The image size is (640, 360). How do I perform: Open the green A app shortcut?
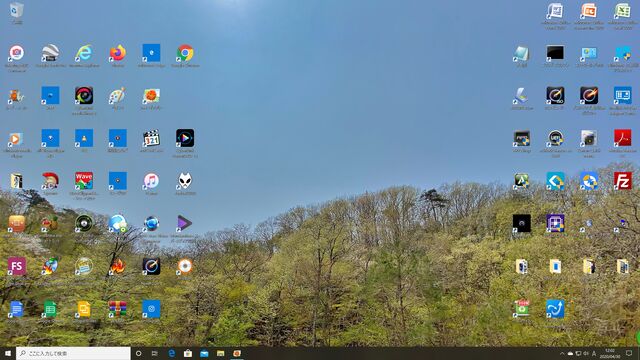tap(522, 181)
